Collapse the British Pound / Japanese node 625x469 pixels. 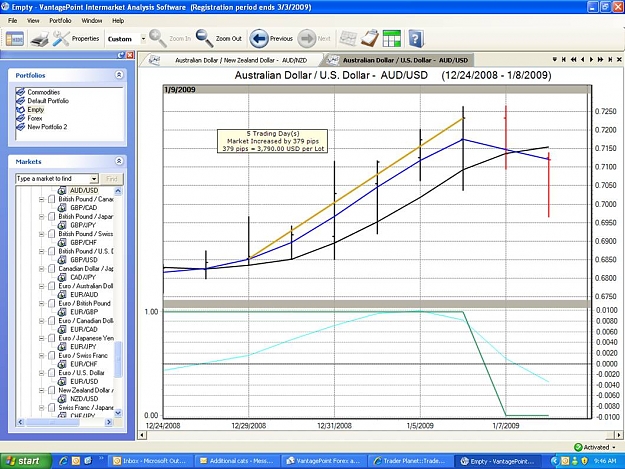(x=41, y=217)
